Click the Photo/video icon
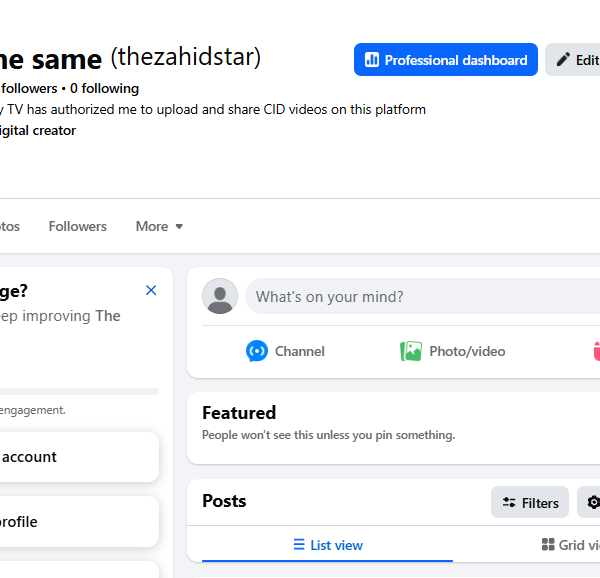The image size is (600, 578). point(411,351)
